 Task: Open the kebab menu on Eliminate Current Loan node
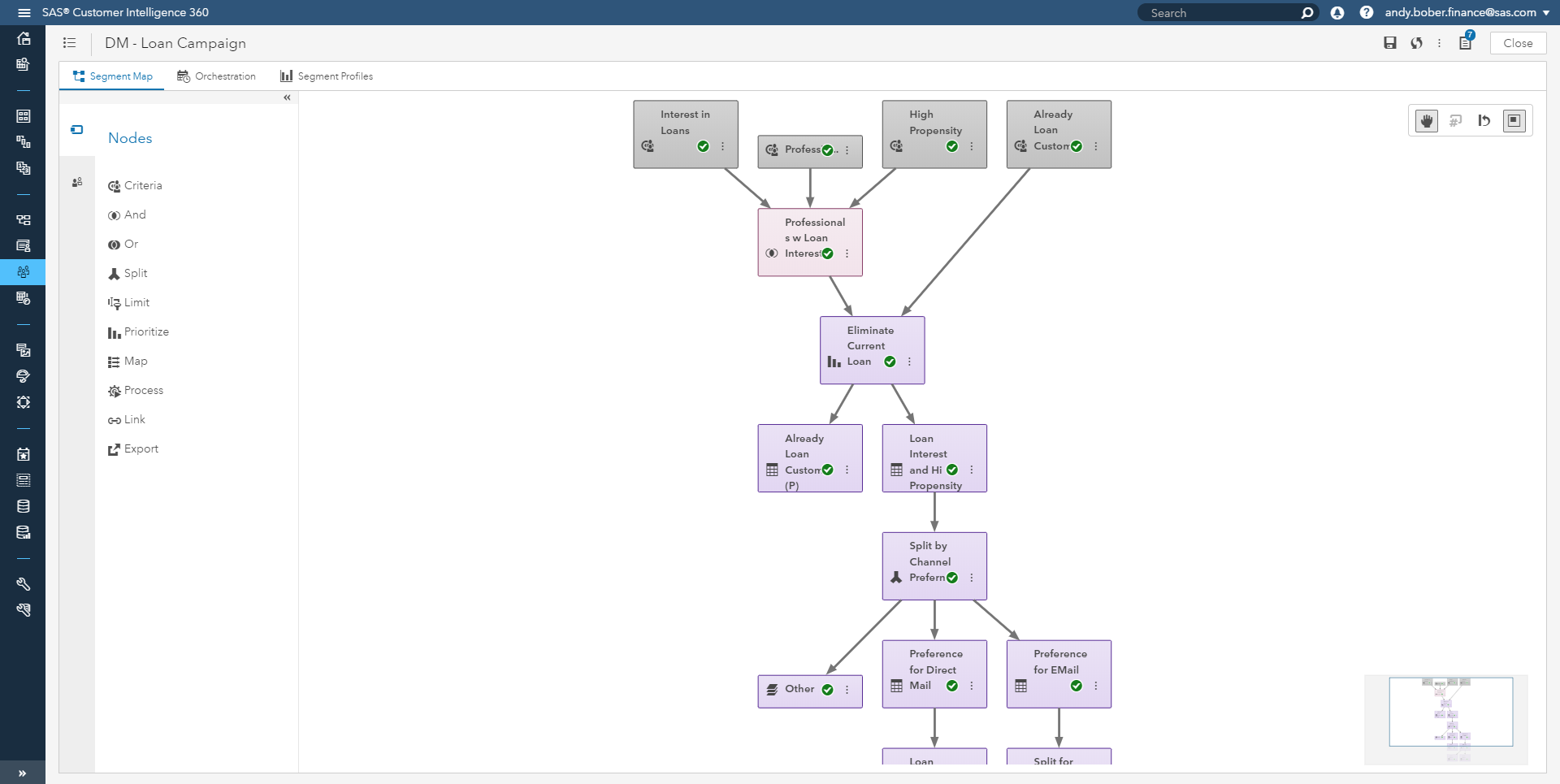click(x=909, y=361)
